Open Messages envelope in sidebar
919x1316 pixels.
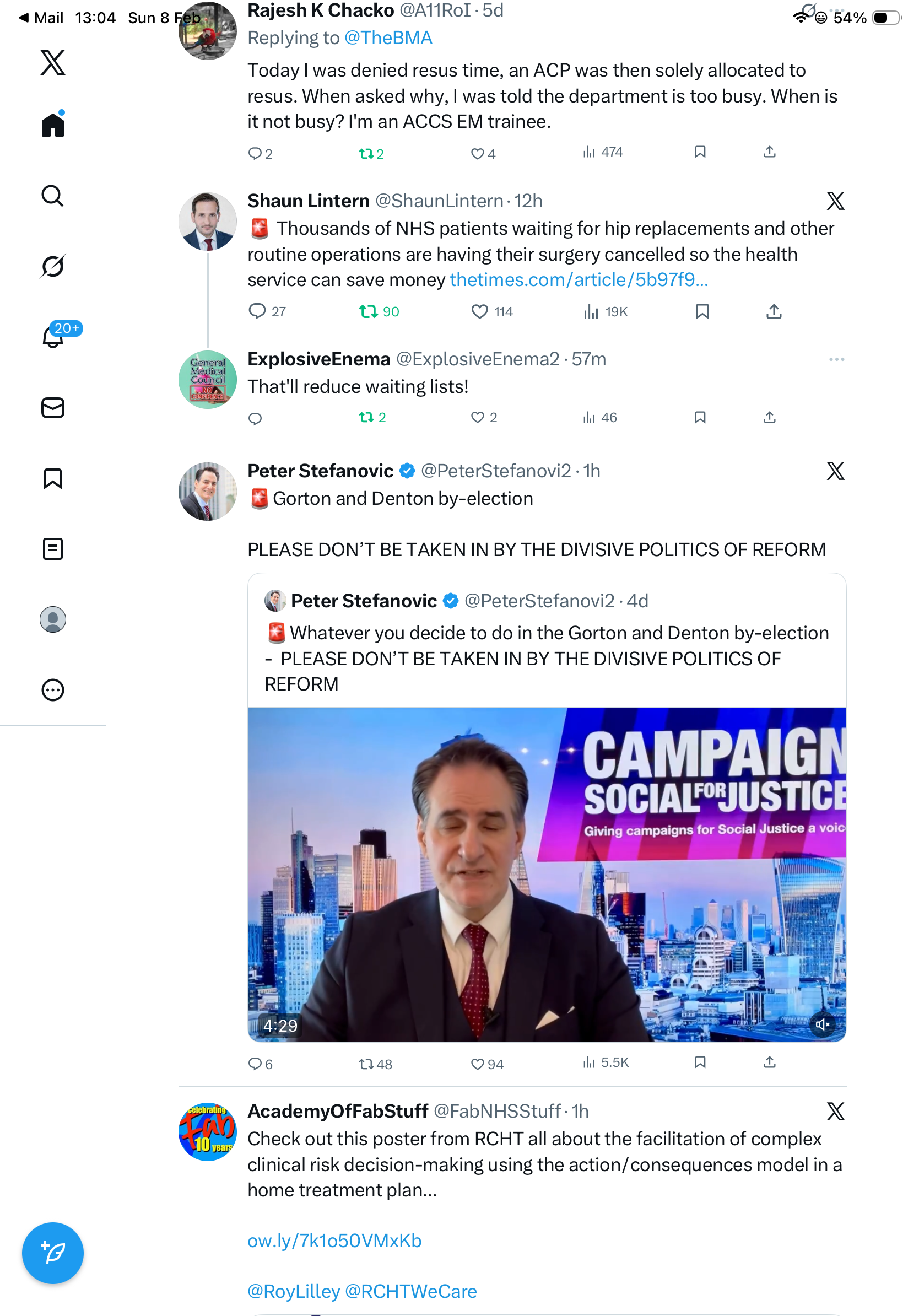point(53,407)
